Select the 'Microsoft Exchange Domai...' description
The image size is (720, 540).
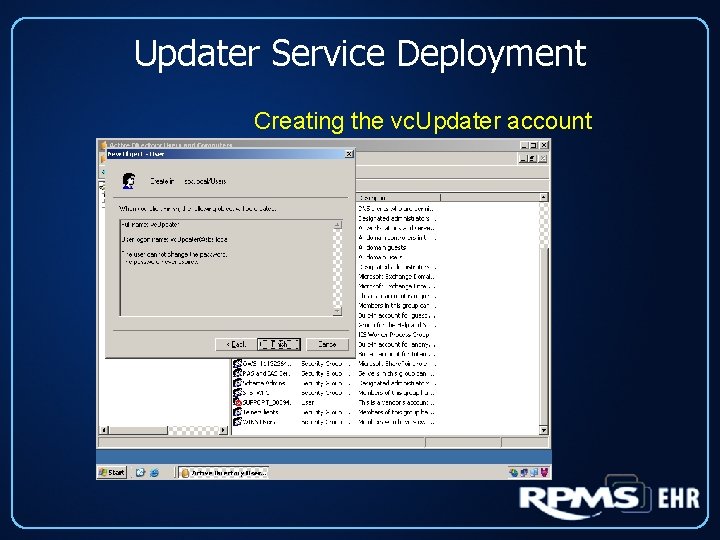tap(396, 276)
